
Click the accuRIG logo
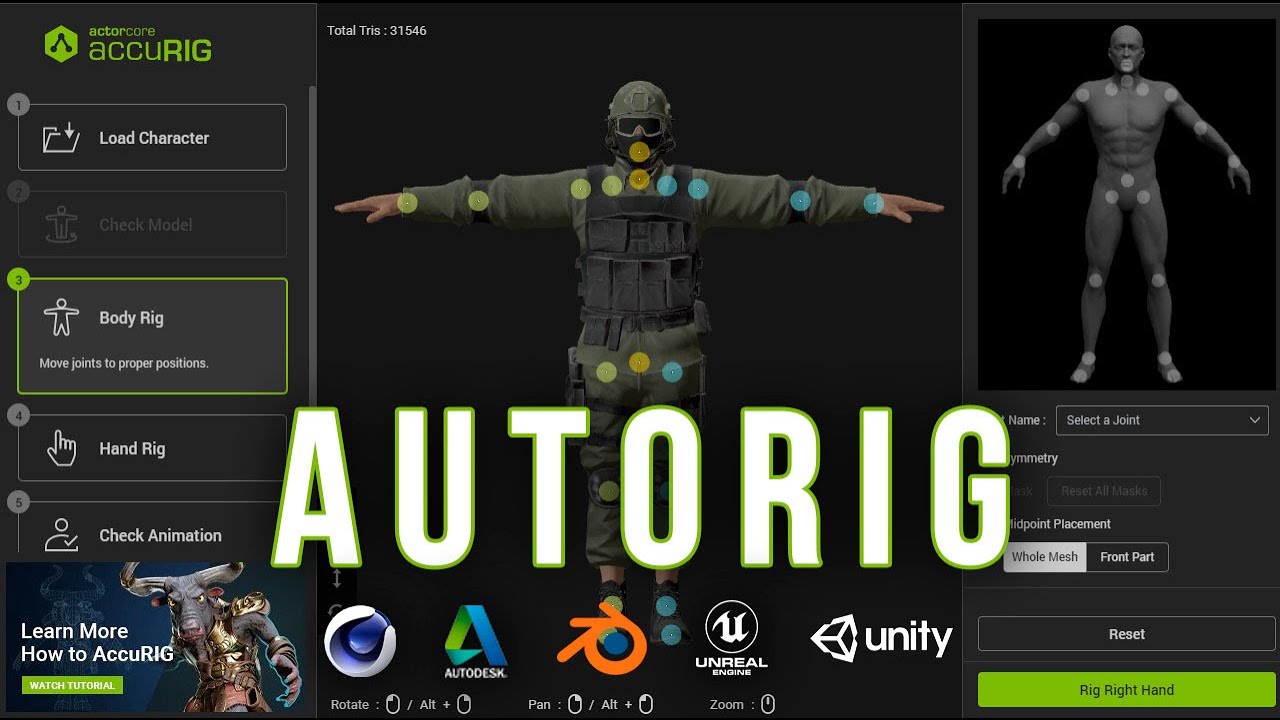point(128,45)
